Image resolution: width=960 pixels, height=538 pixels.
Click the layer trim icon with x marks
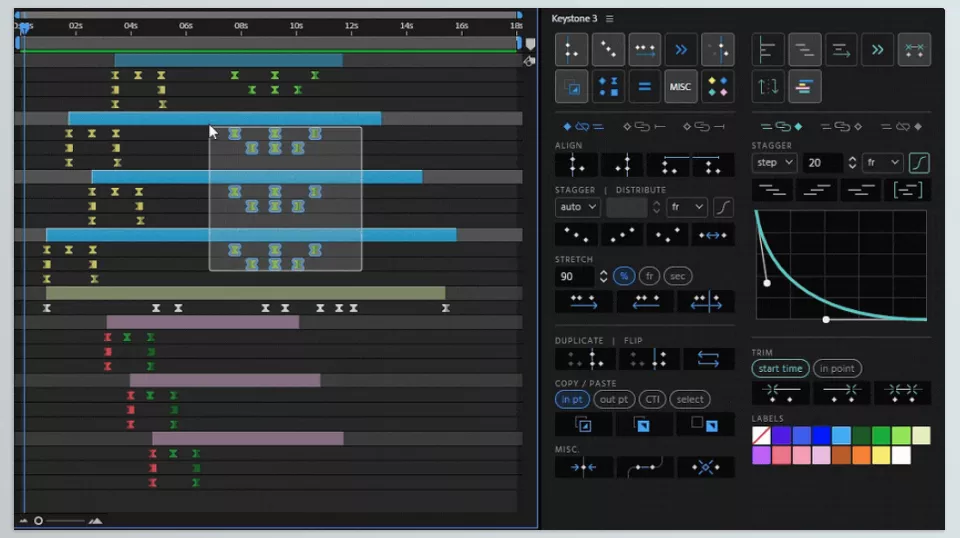914,50
